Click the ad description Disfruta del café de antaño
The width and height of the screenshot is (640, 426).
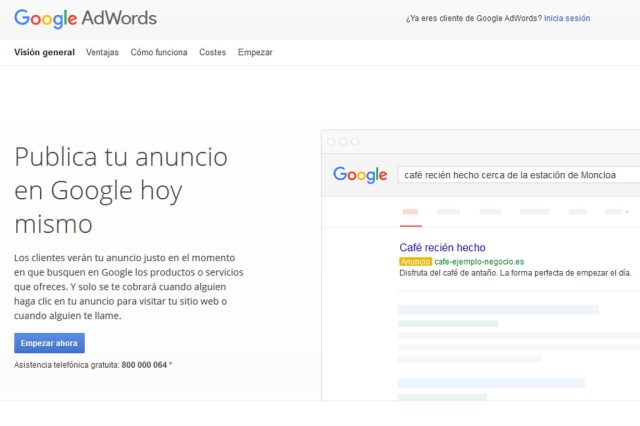515,273
